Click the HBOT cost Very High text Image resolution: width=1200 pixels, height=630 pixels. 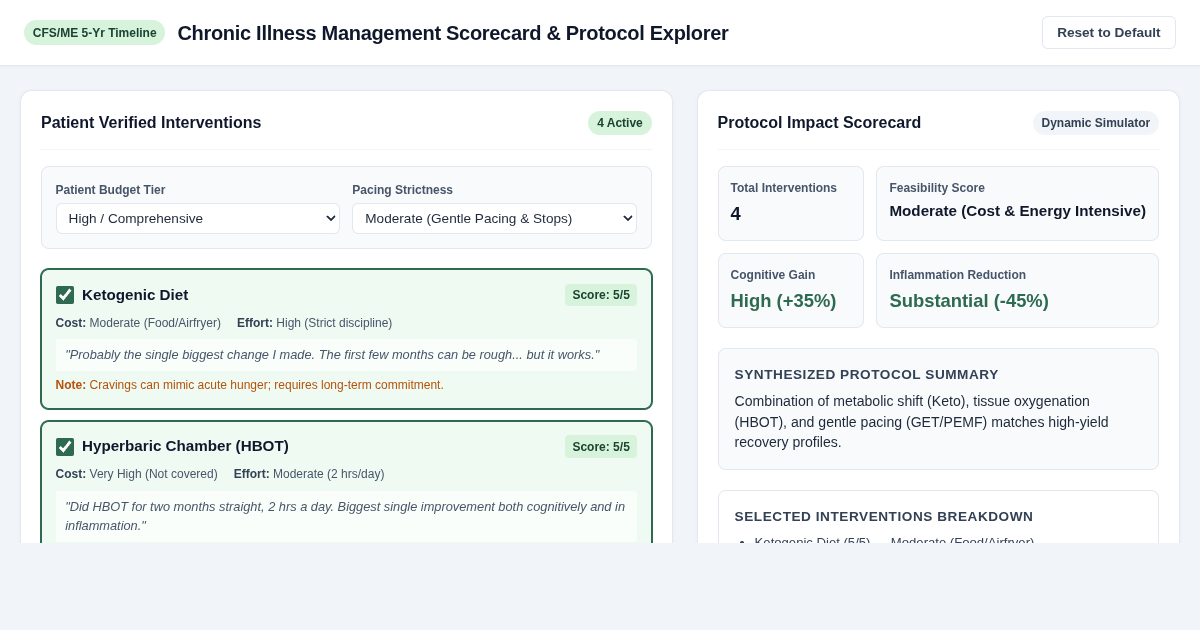coord(137,474)
